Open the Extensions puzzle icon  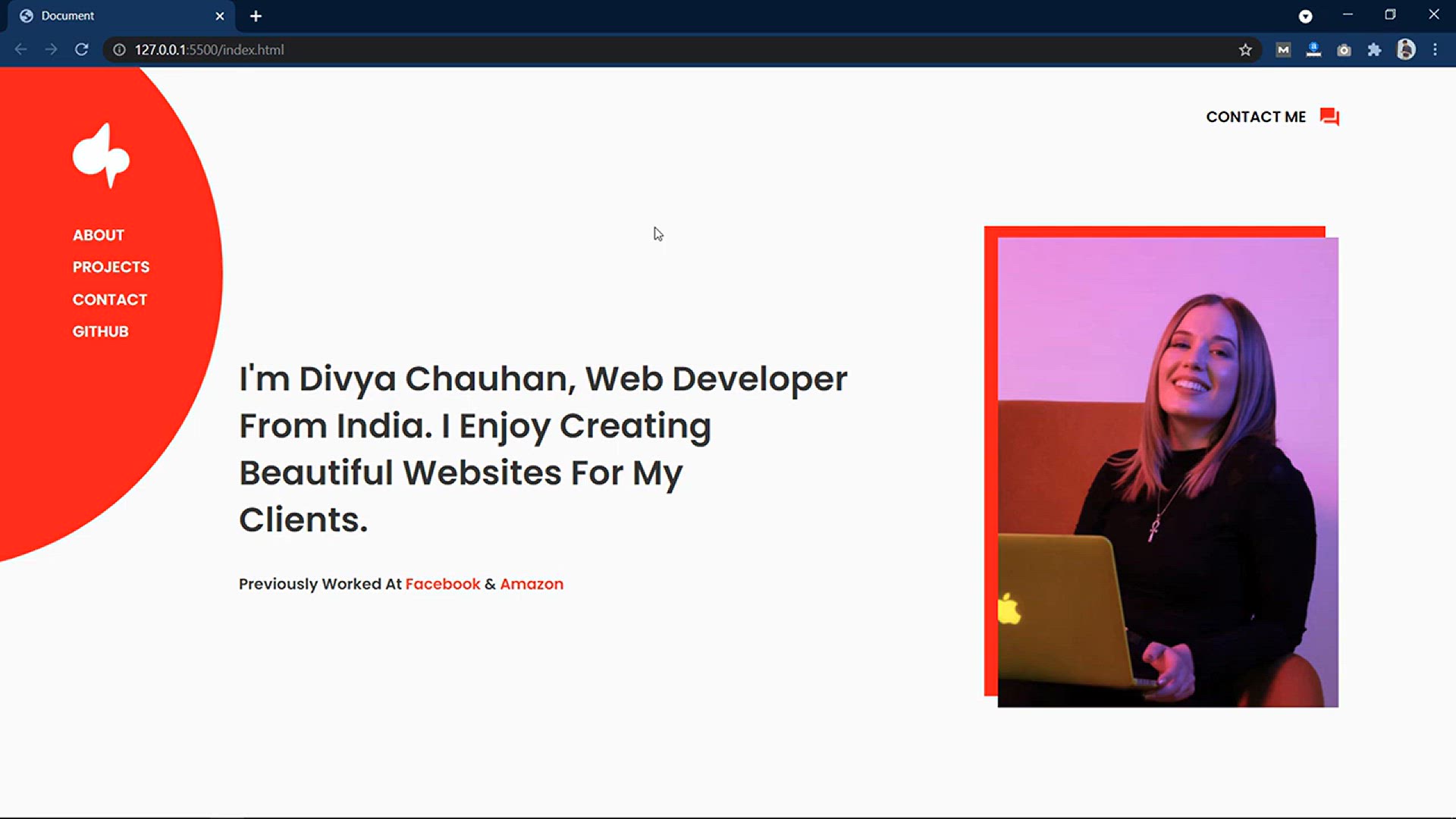[x=1374, y=50]
